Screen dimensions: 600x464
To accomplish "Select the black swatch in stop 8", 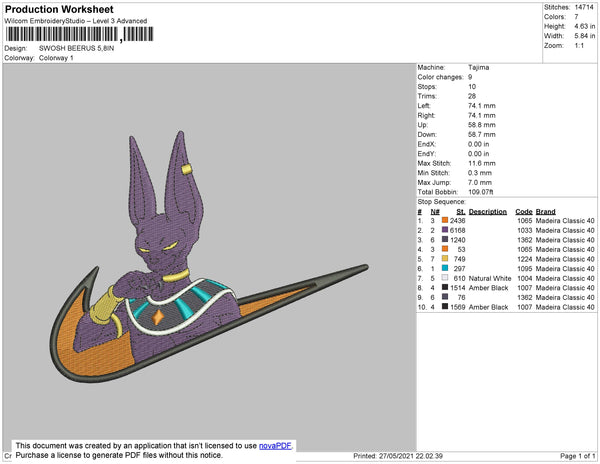I will click(445, 287).
